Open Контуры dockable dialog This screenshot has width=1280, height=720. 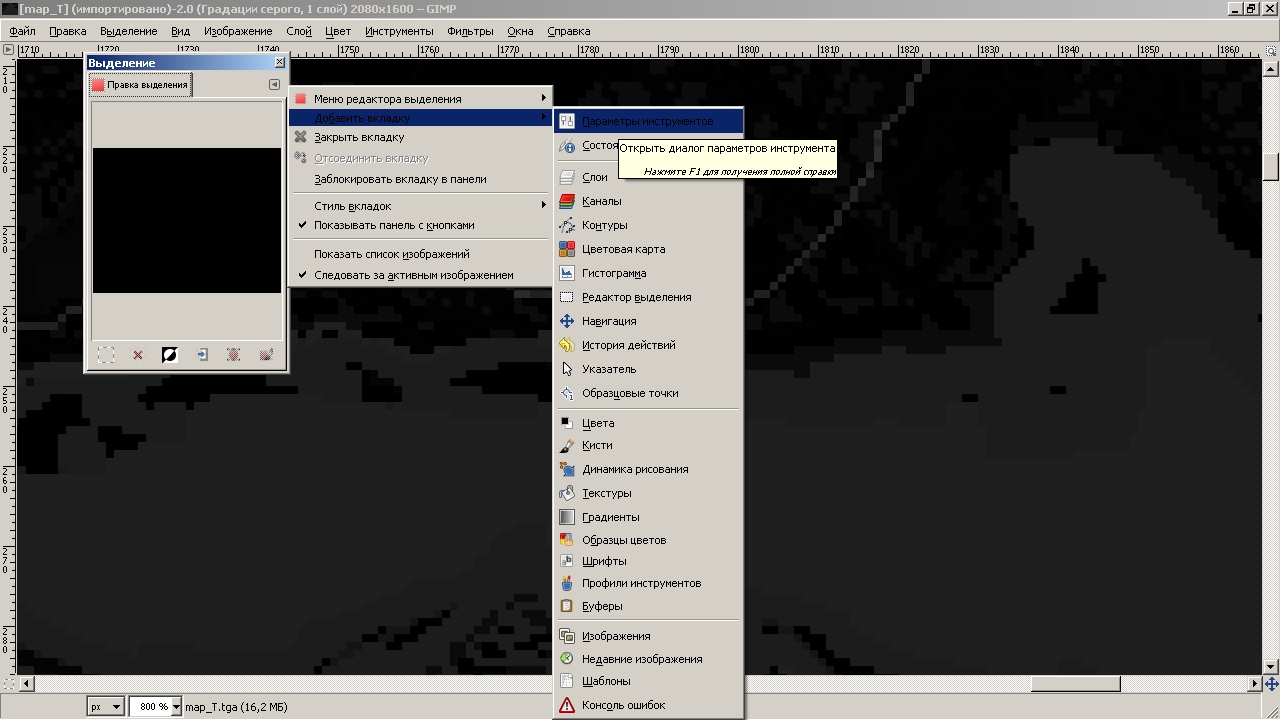tap(649, 225)
